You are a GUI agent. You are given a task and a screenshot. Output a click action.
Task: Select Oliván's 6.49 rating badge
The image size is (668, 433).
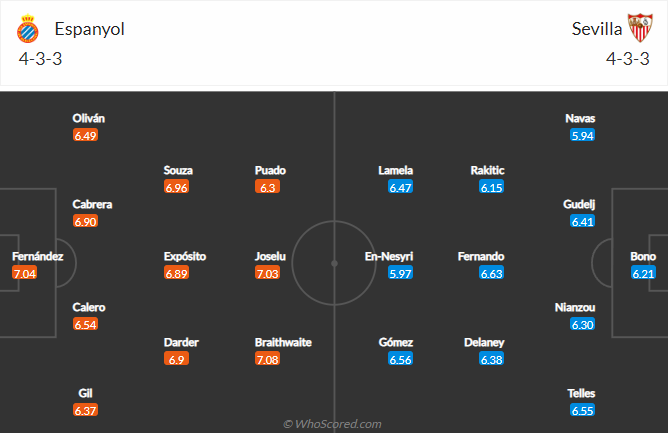[x=85, y=136]
